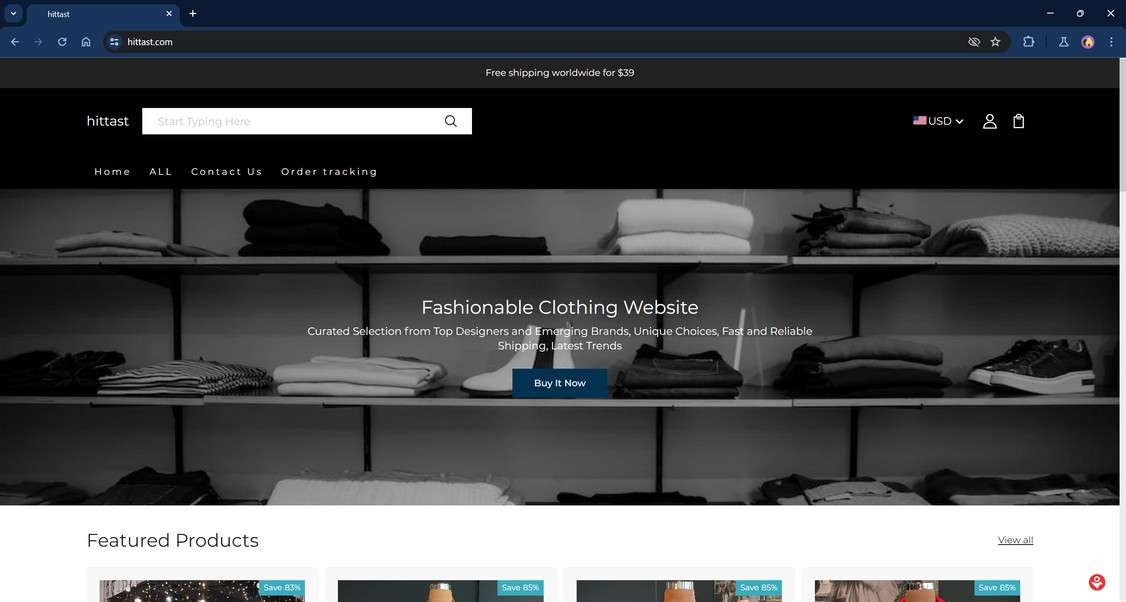Click the Chrome extensions puzzle icon

tap(1028, 41)
